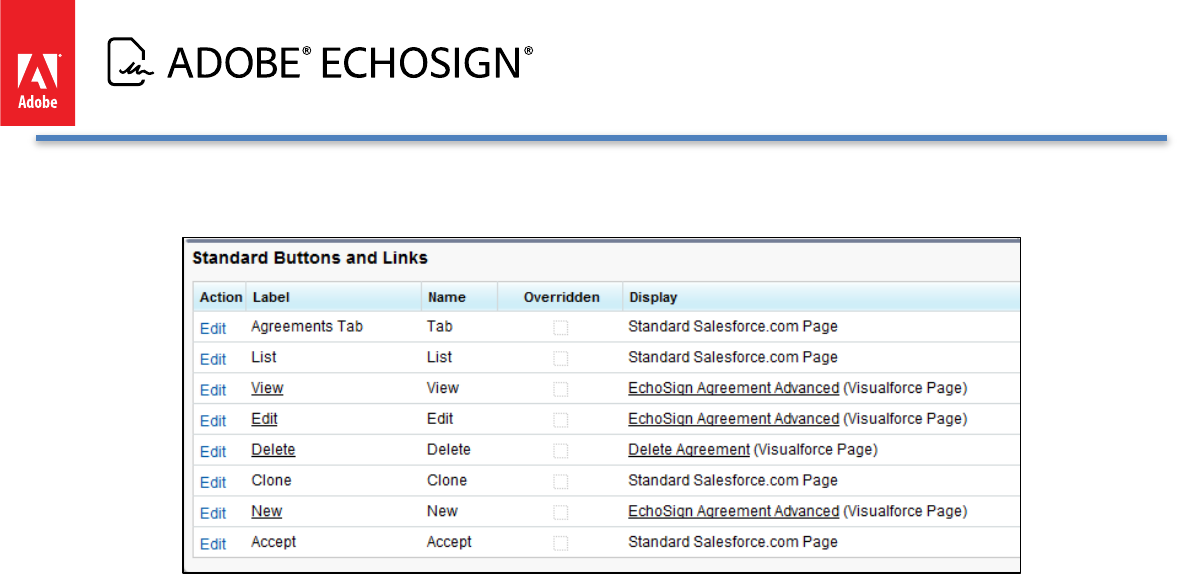1178x574 pixels.
Task: Open the New label link
Action: (267, 511)
